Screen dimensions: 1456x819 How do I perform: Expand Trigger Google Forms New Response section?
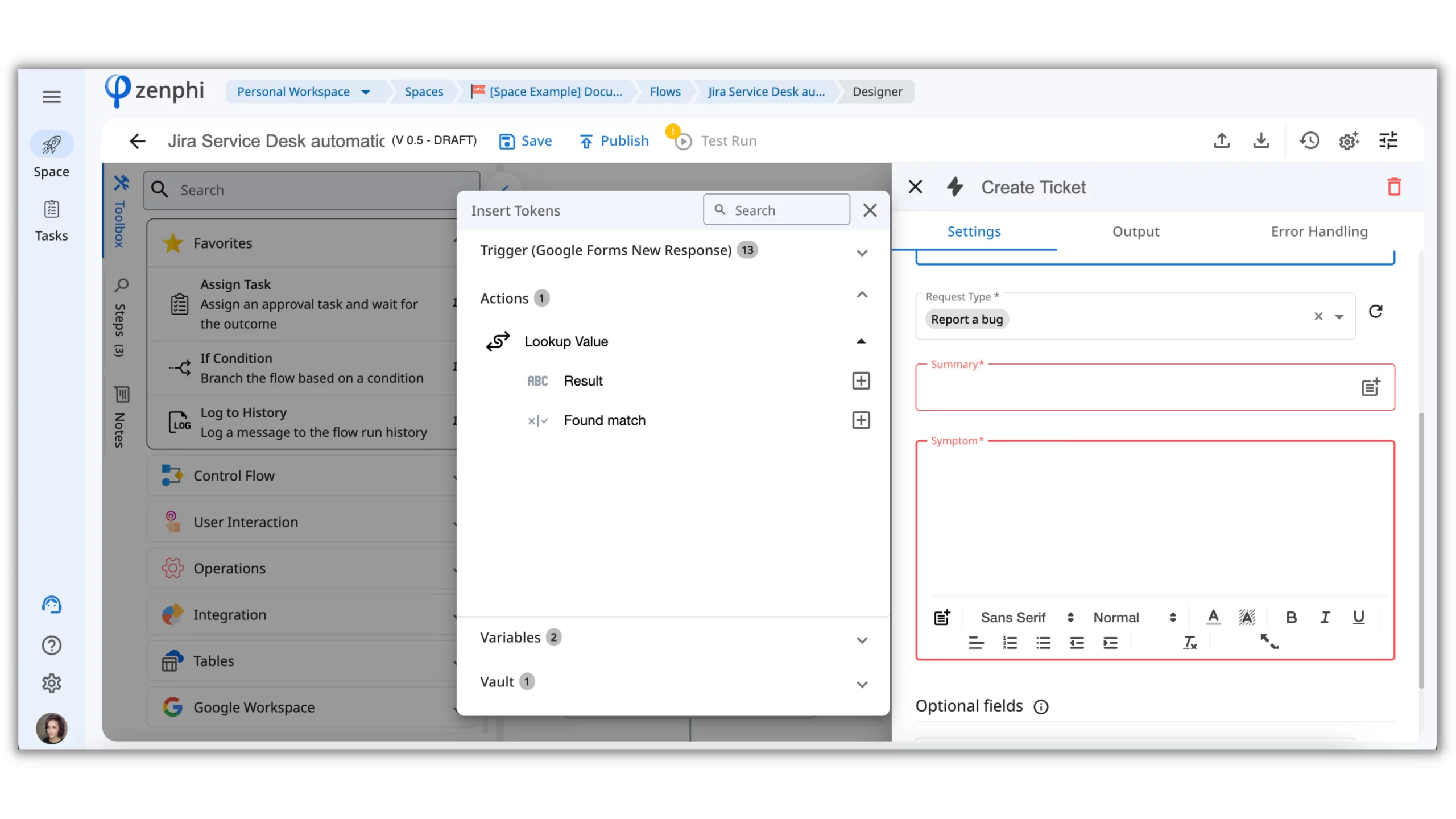[x=862, y=253]
